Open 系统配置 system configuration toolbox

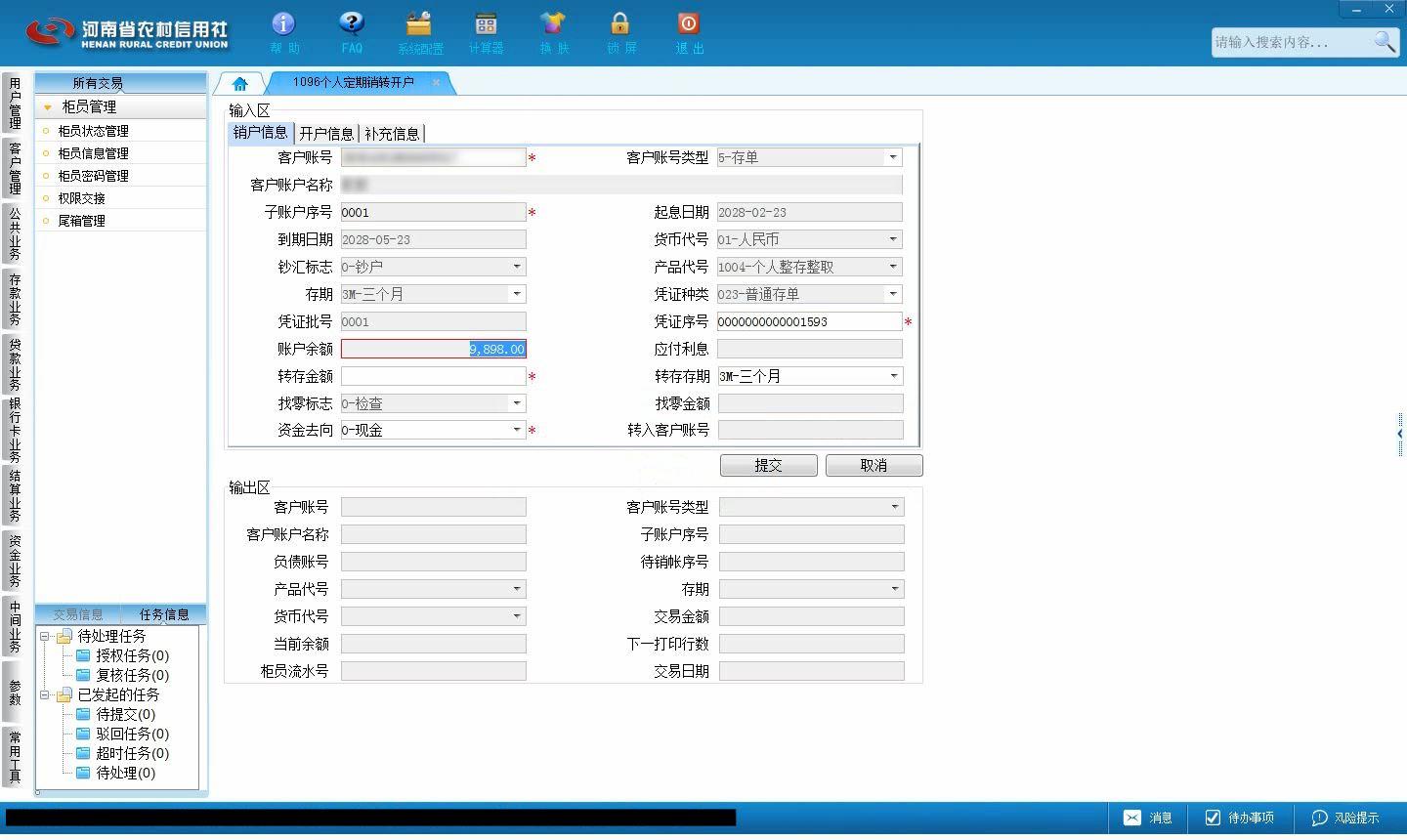419,23
